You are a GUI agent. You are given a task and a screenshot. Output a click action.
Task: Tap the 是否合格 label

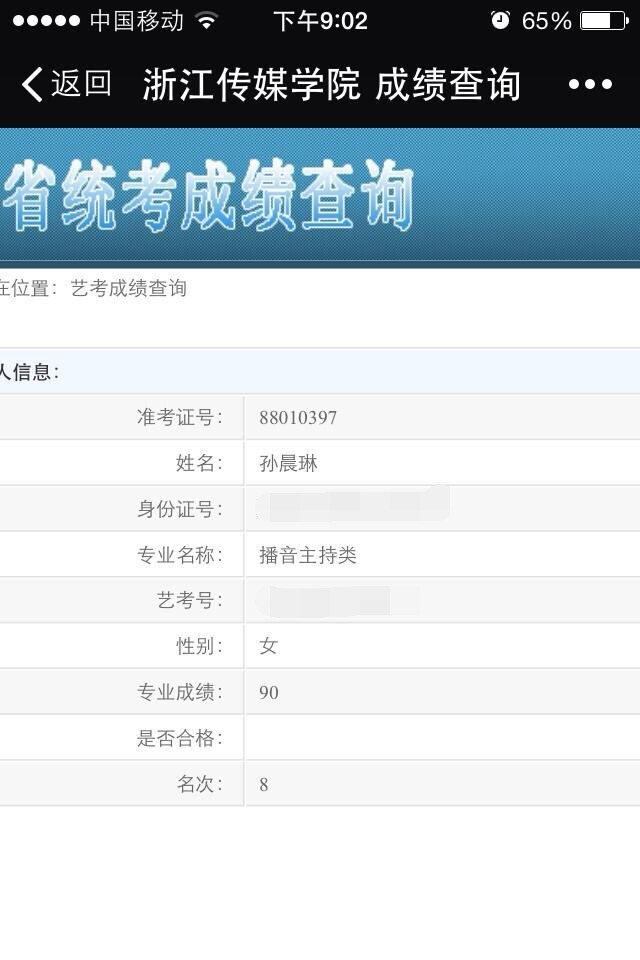tap(179, 738)
